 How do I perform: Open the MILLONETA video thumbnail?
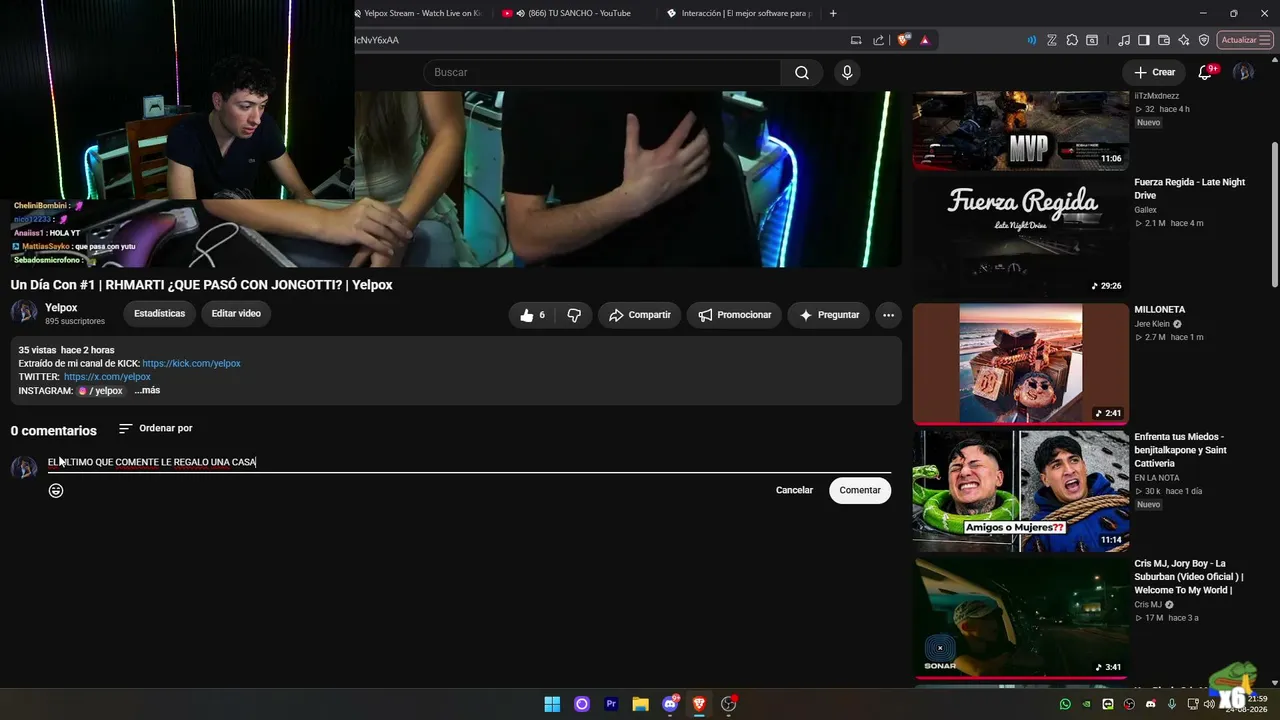[x=1020, y=364]
